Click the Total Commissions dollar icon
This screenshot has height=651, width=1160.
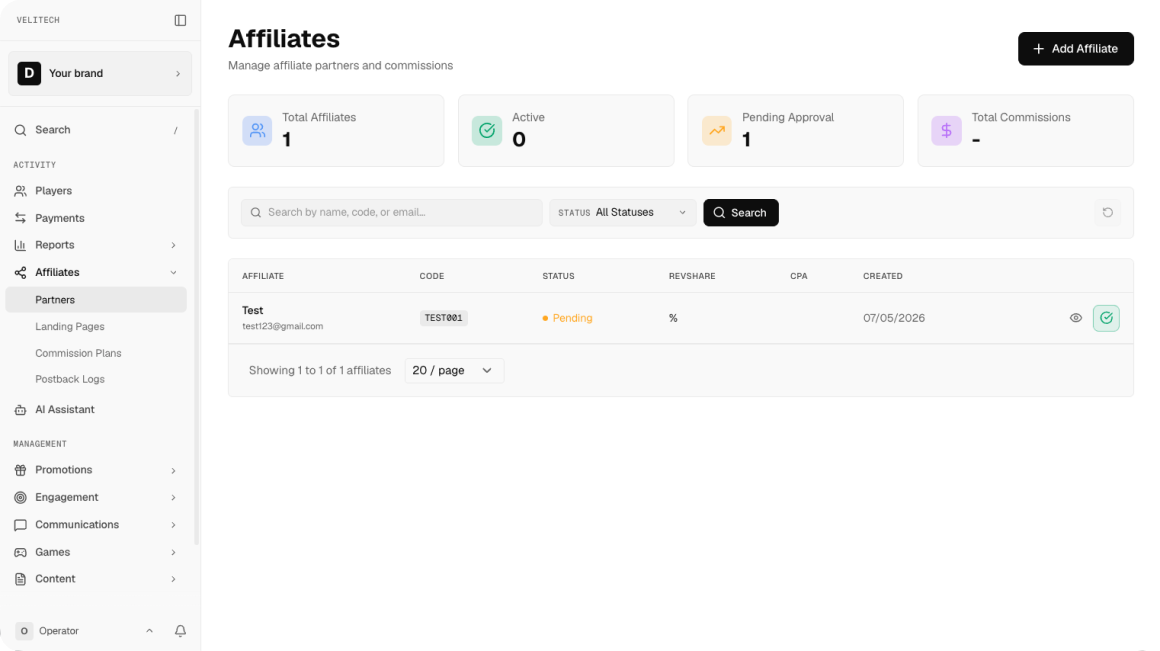point(946,131)
